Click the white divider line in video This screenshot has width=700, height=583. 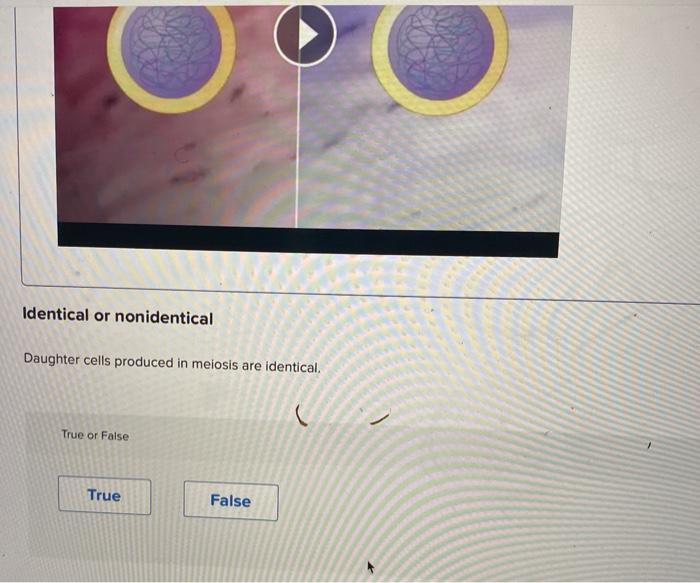pos(298,147)
